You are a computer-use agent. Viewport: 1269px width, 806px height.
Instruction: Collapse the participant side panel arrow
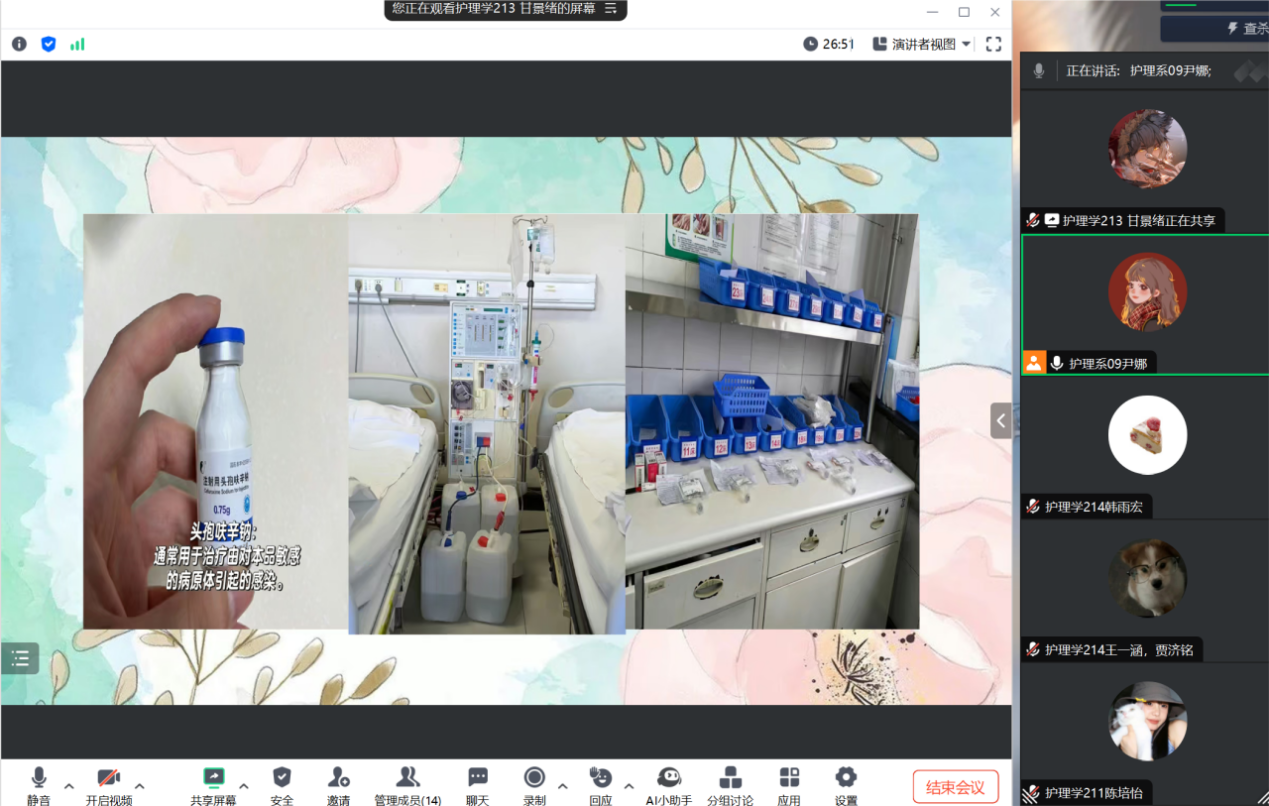pyautogui.click(x=1001, y=421)
